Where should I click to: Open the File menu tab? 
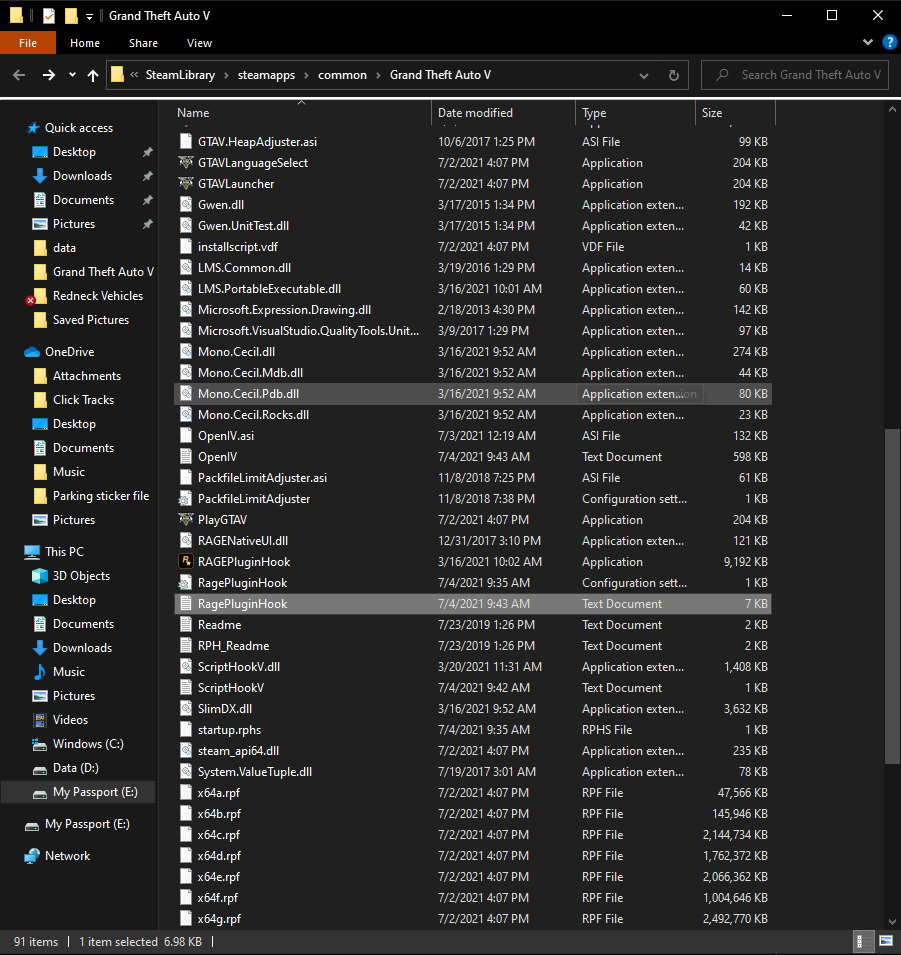[x=28, y=43]
